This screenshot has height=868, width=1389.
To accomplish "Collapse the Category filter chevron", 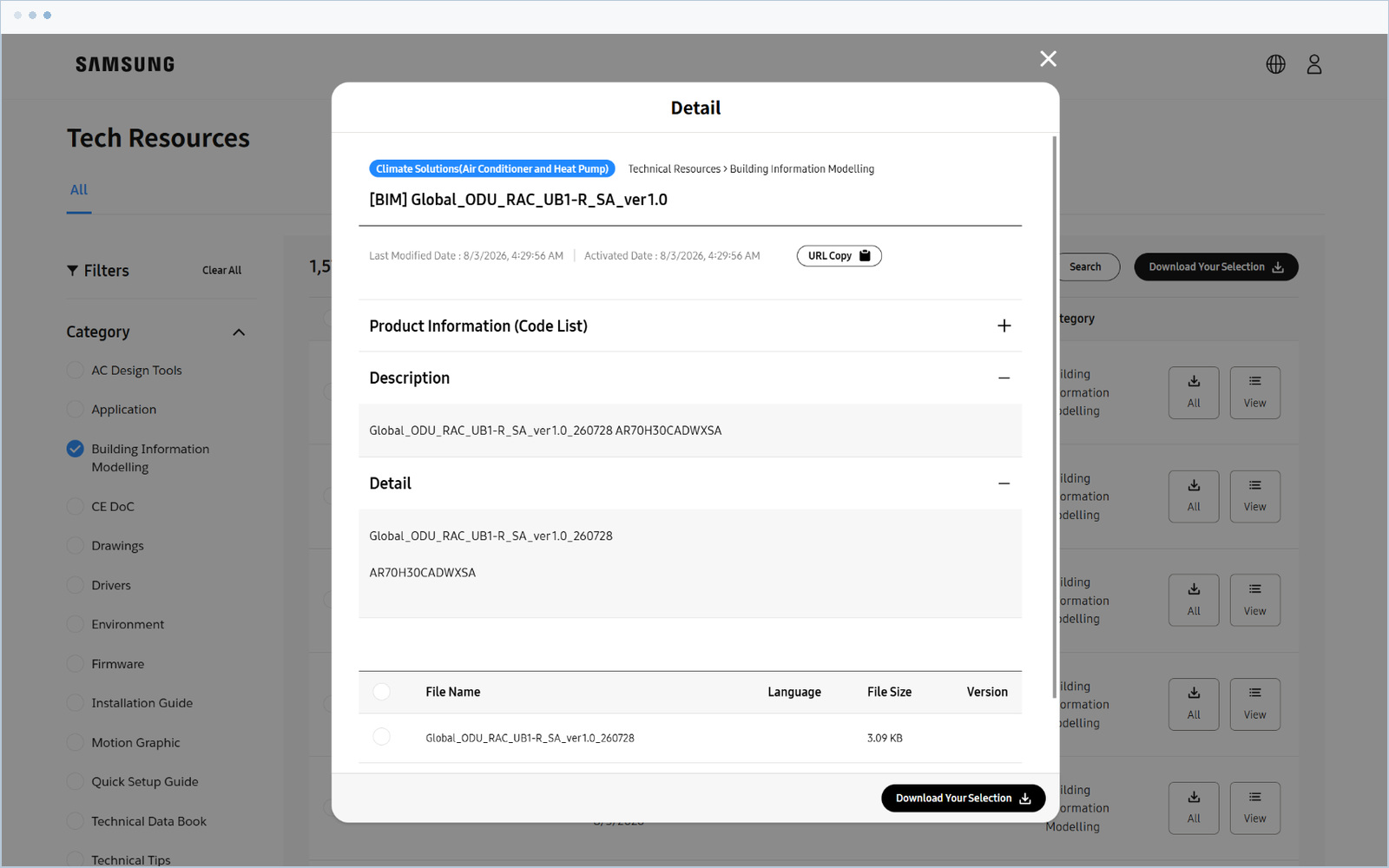I will click(239, 332).
